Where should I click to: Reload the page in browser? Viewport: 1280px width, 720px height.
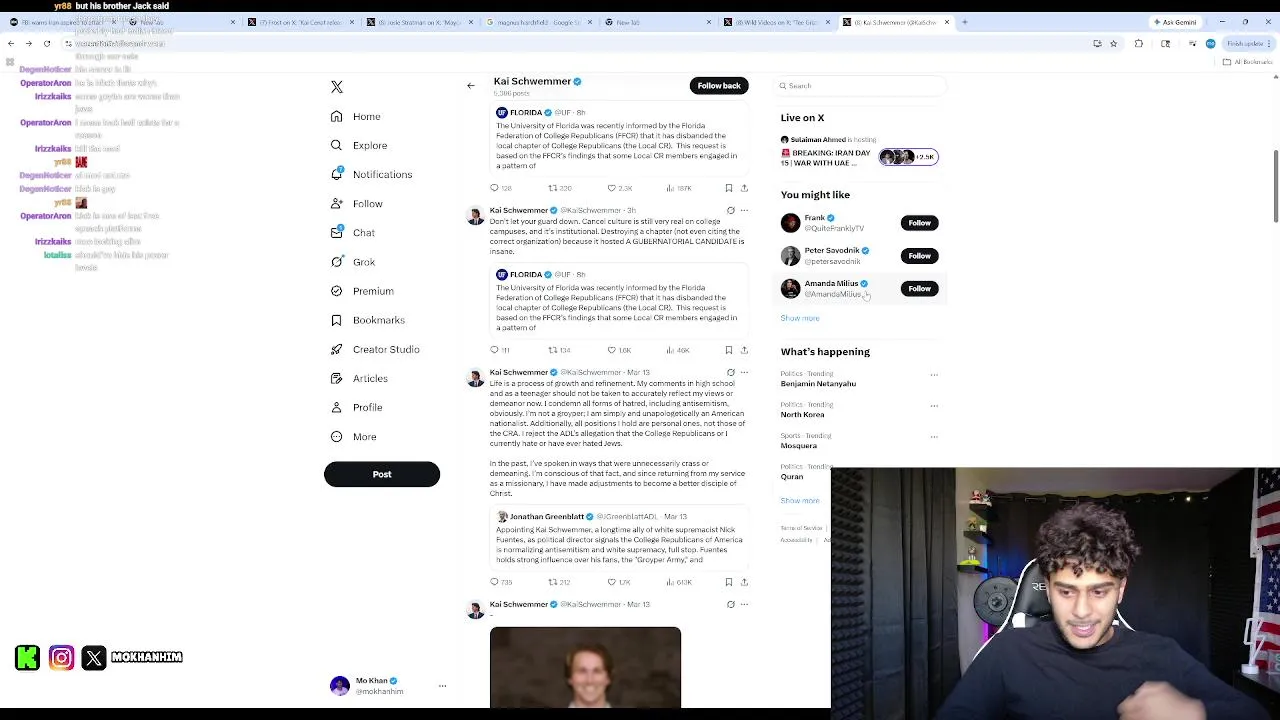(x=47, y=44)
